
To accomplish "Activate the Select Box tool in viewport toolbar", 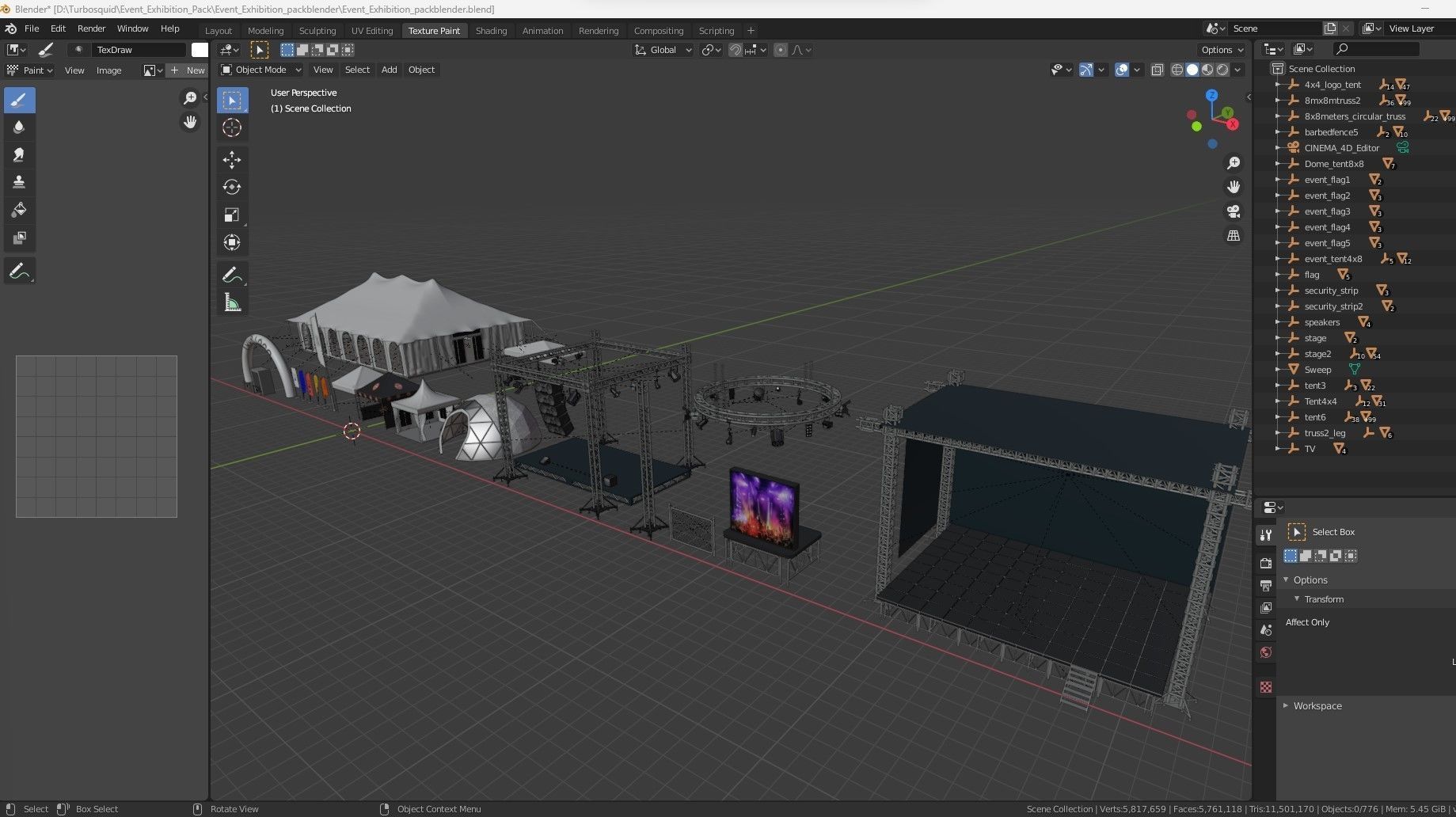I will point(232,101).
